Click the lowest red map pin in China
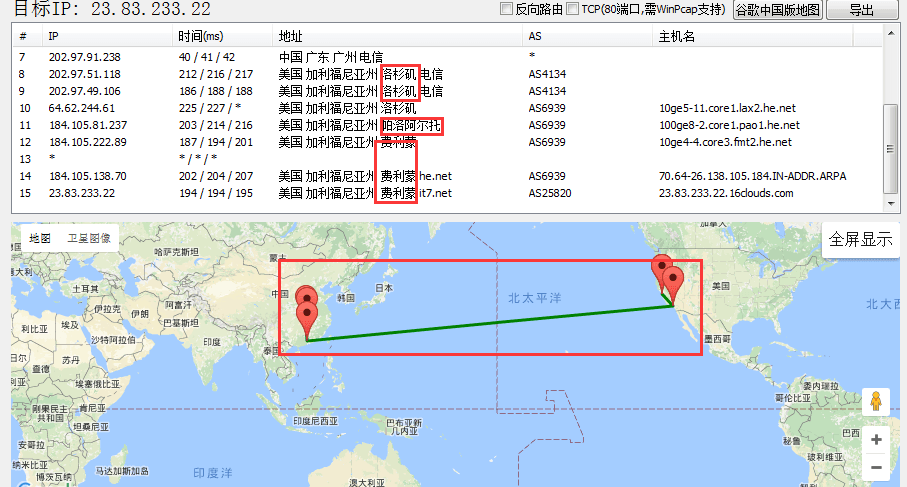This screenshot has height=487, width=907. (306, 317)
